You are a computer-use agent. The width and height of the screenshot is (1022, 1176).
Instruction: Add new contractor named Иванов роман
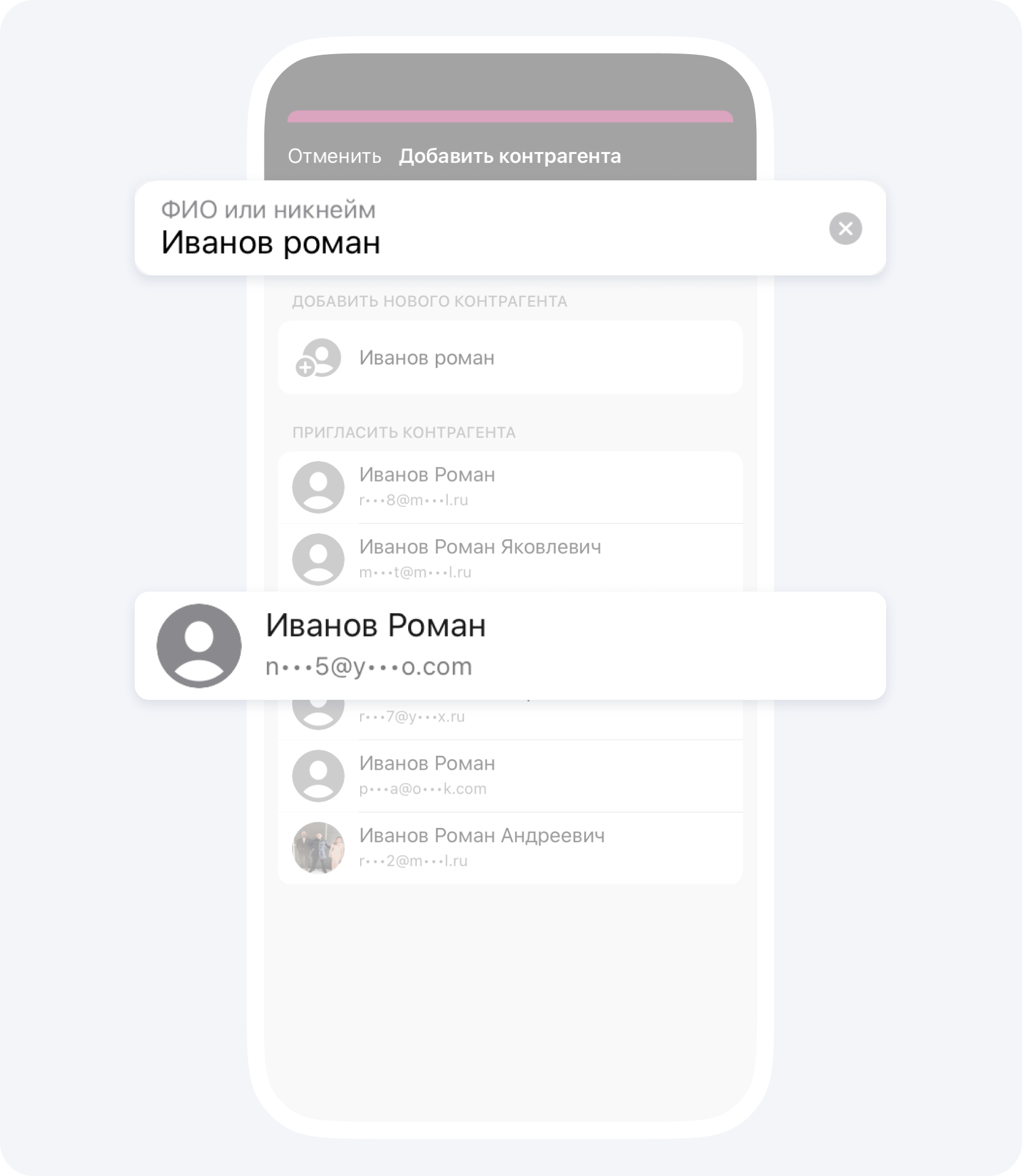click(x=510, y=358)
